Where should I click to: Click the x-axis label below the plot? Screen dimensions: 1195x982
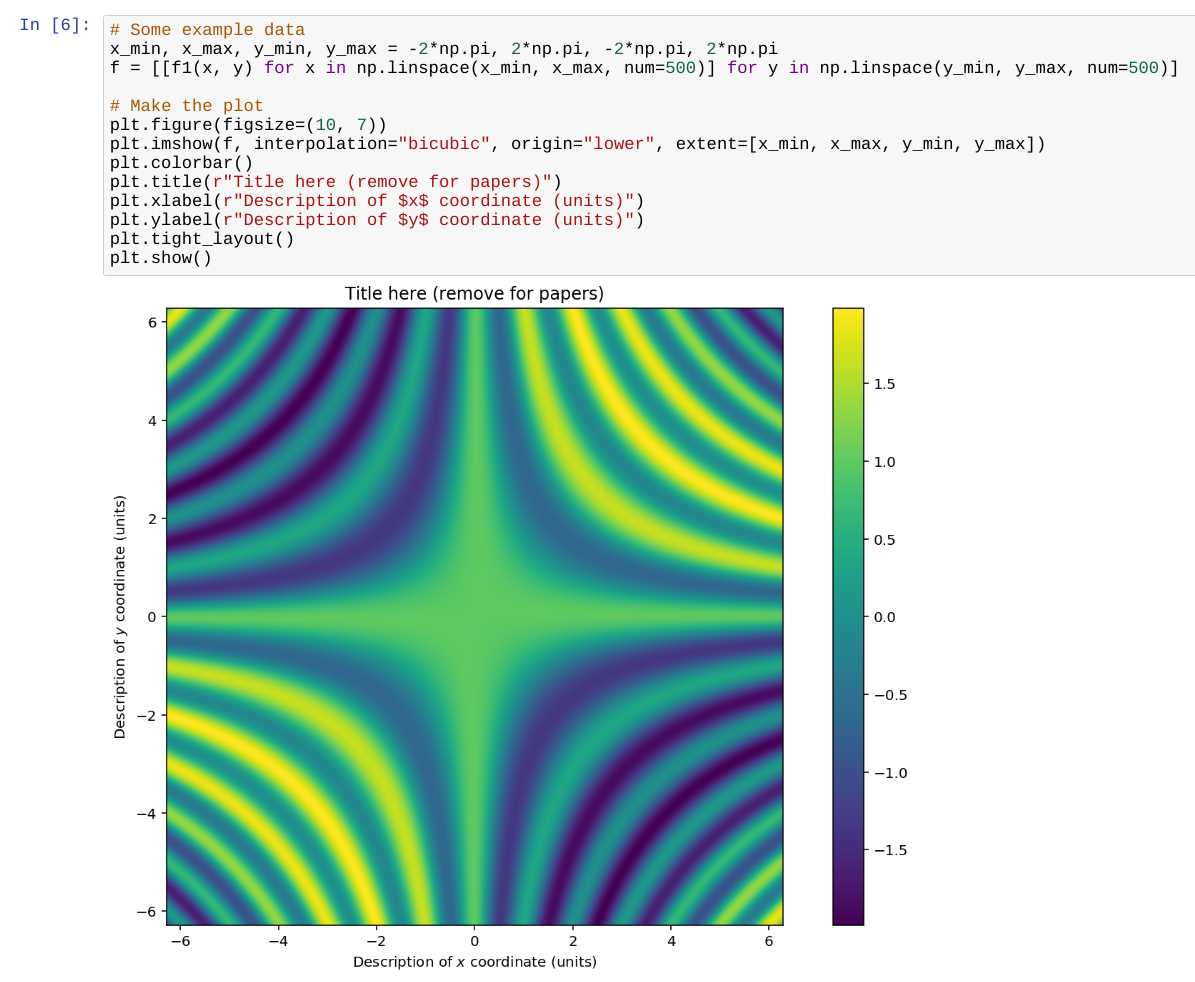pos(474,962)
